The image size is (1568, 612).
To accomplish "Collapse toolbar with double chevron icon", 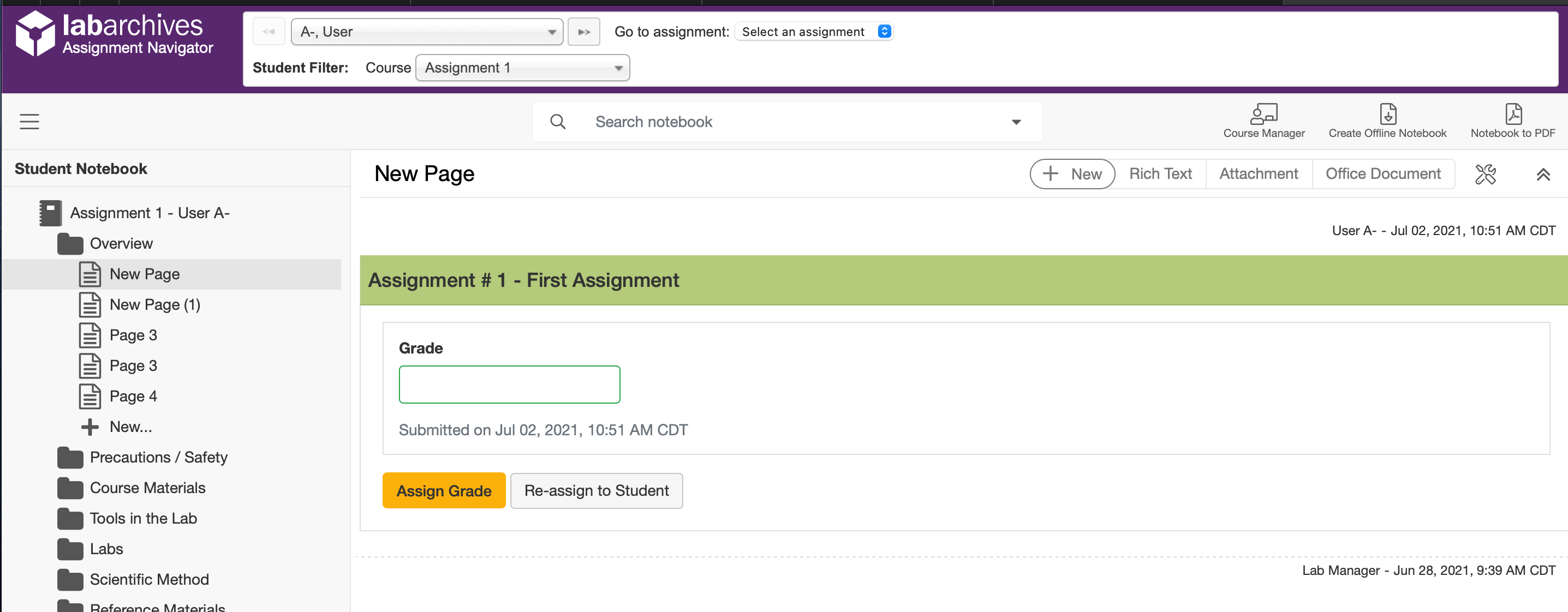I will pyautogui.click(x=1542, y=175).
